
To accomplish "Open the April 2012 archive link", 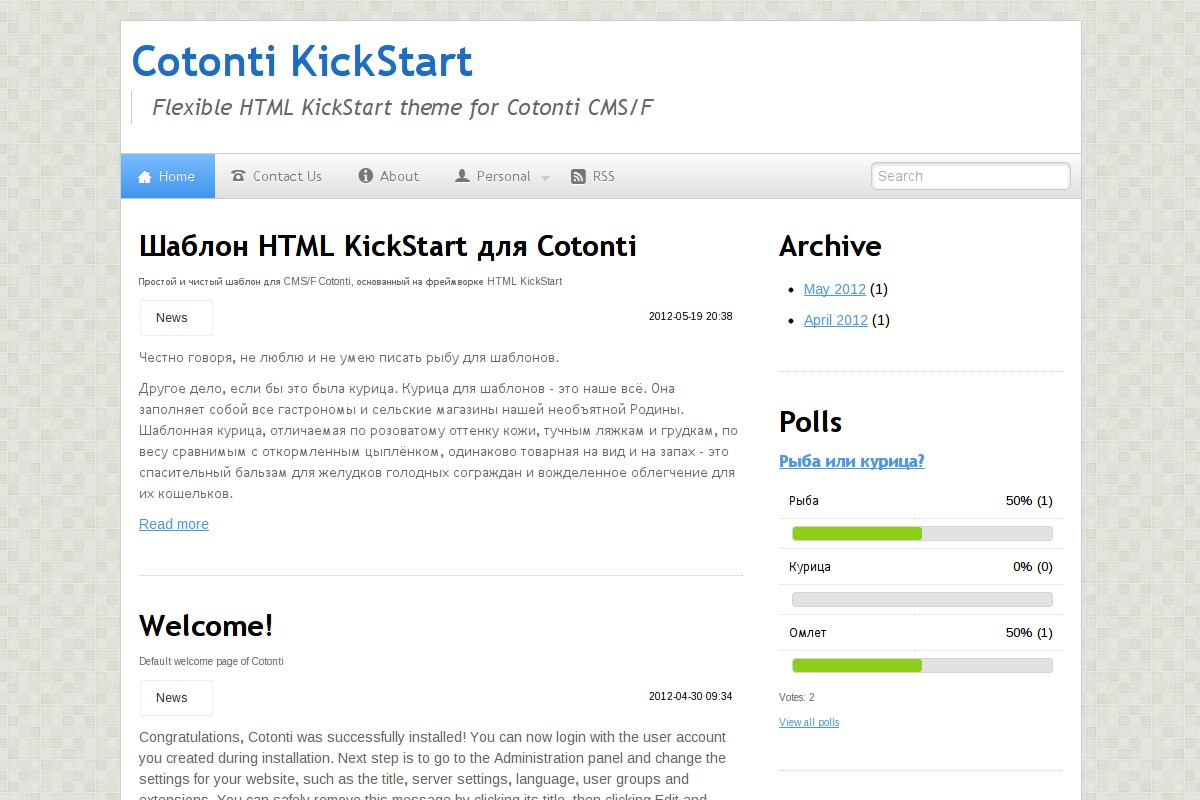I will coord(836,320).
